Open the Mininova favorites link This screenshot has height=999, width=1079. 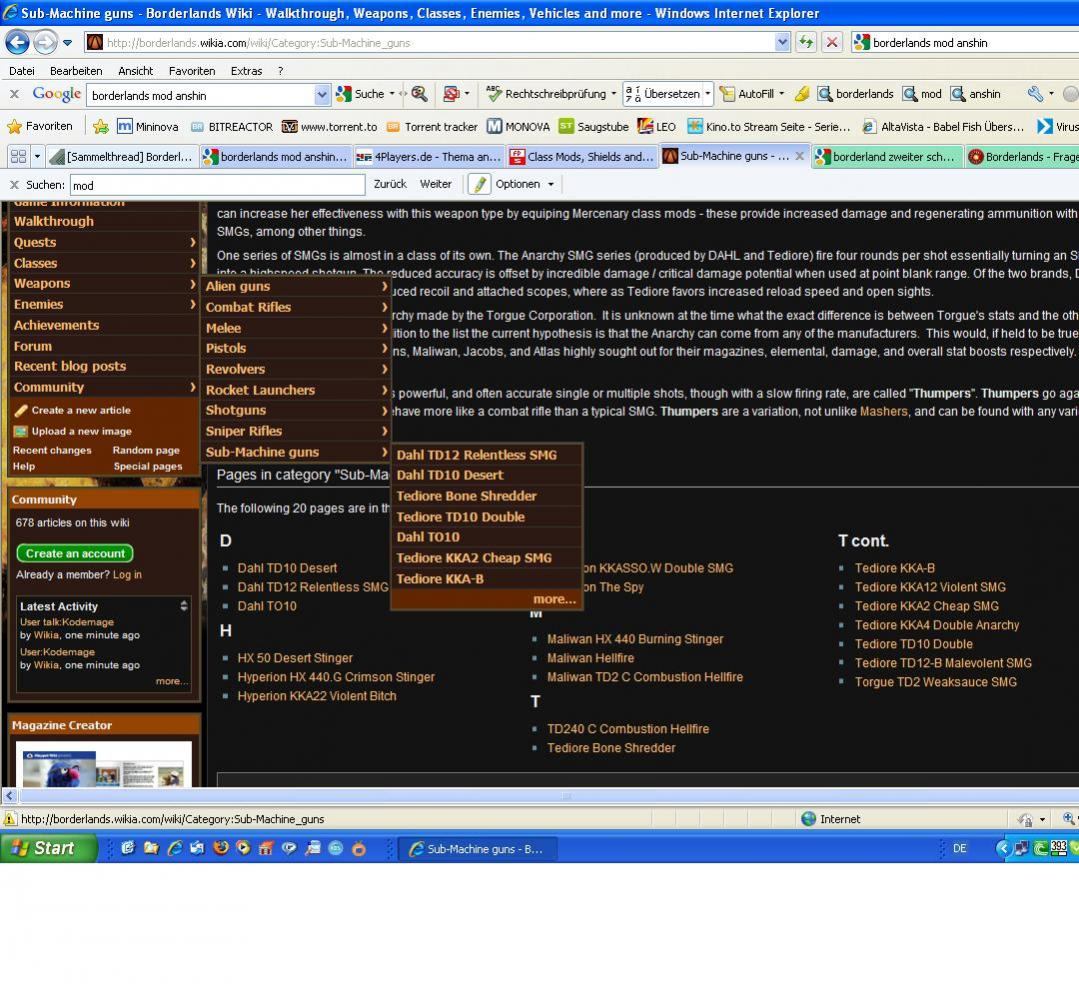click(148, 127)
